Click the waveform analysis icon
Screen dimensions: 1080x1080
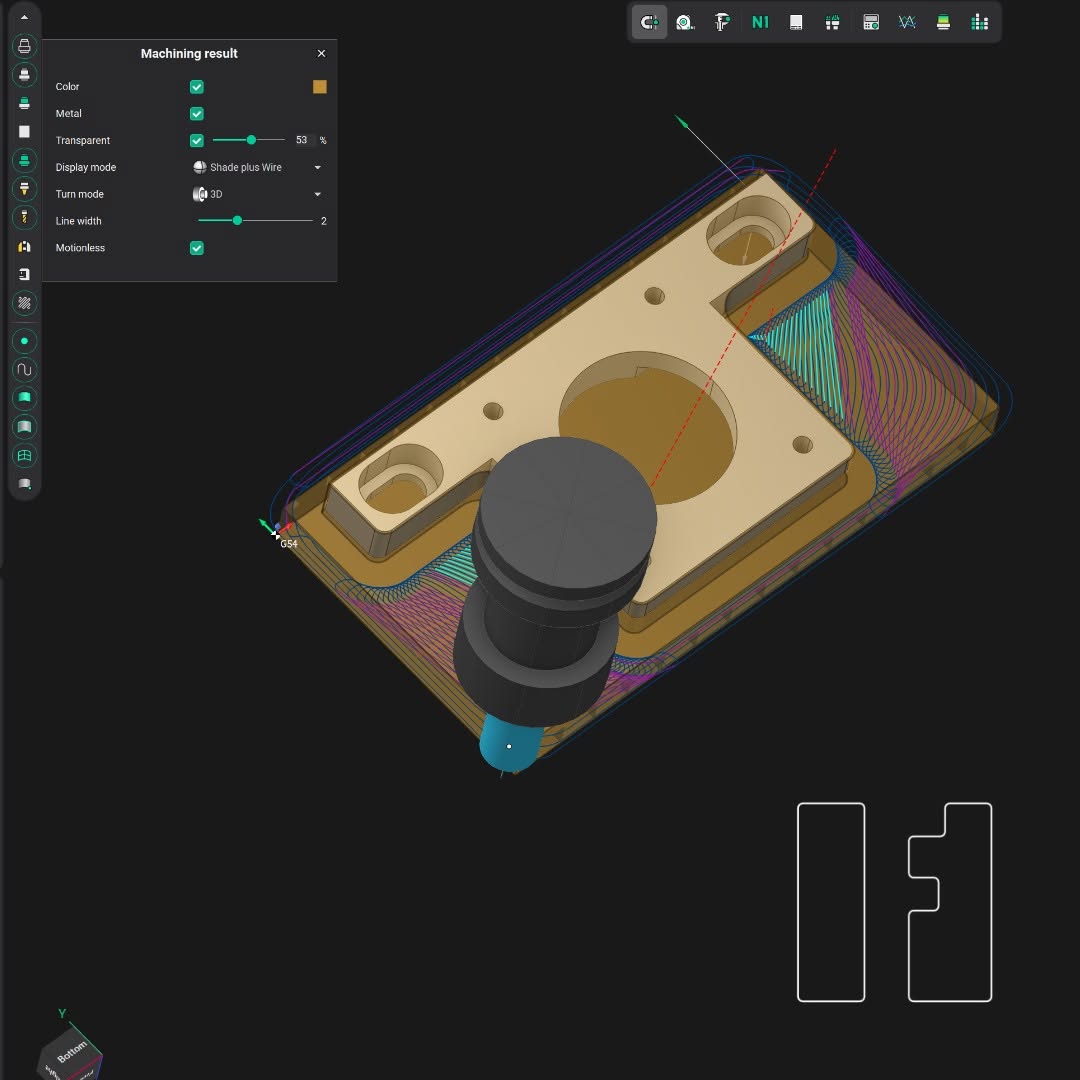906,21
